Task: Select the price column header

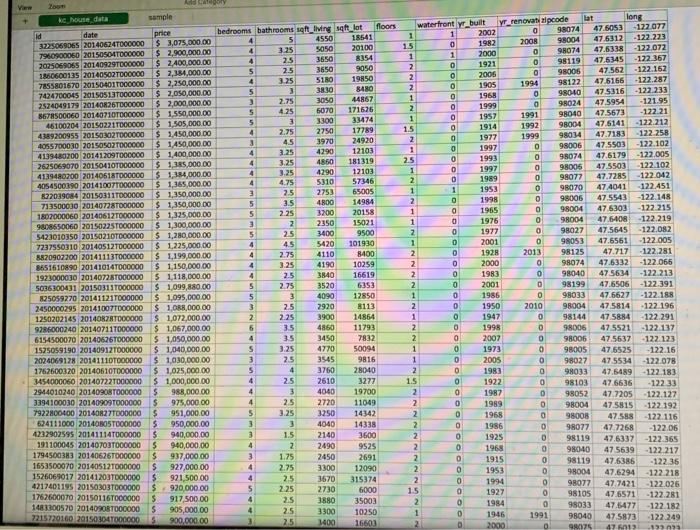Action: click(x=183, y=33)
